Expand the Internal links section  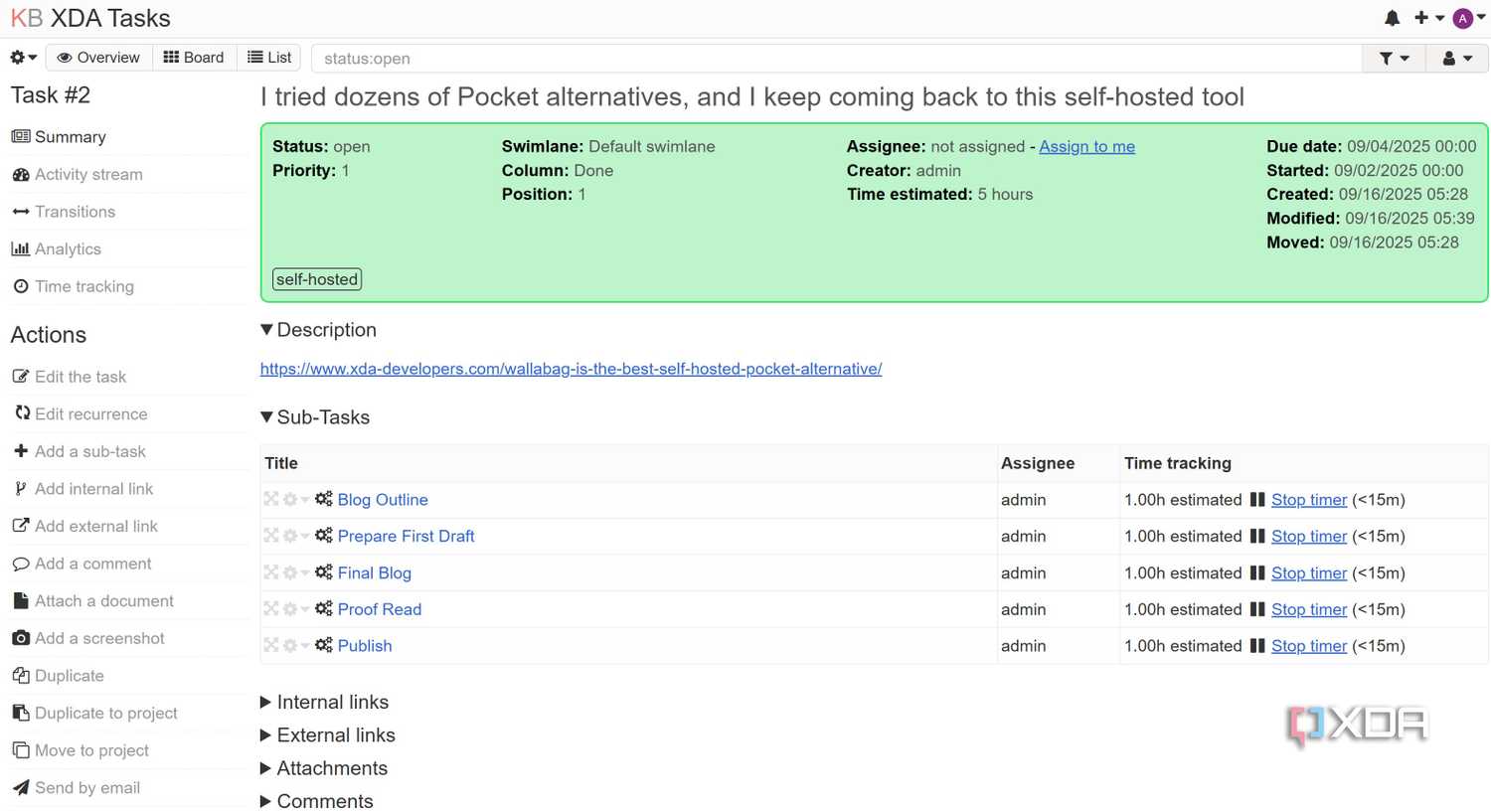tap(324, 703)
